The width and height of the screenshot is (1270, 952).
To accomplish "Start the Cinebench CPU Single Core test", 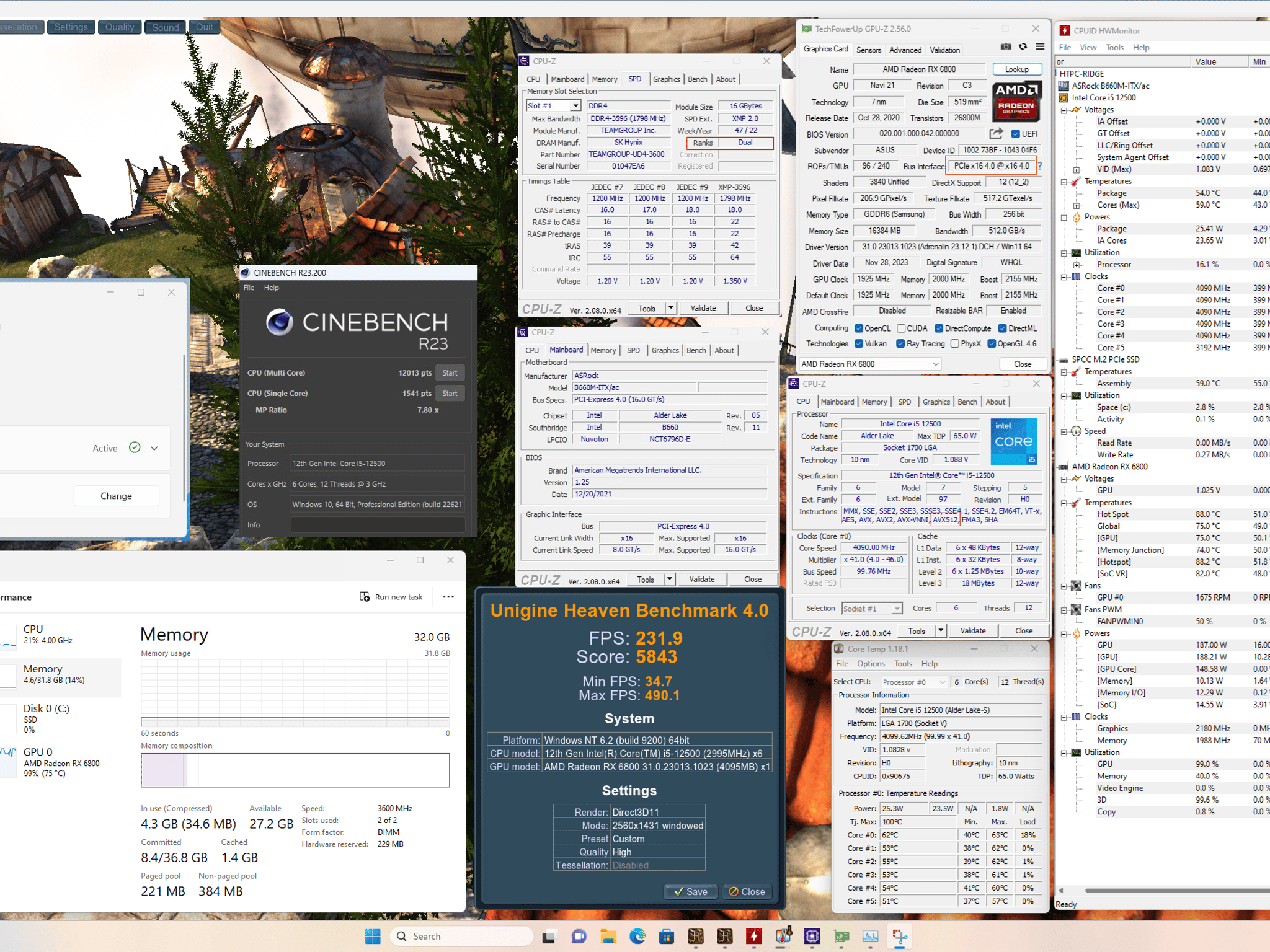I will [x=450, y=394].
